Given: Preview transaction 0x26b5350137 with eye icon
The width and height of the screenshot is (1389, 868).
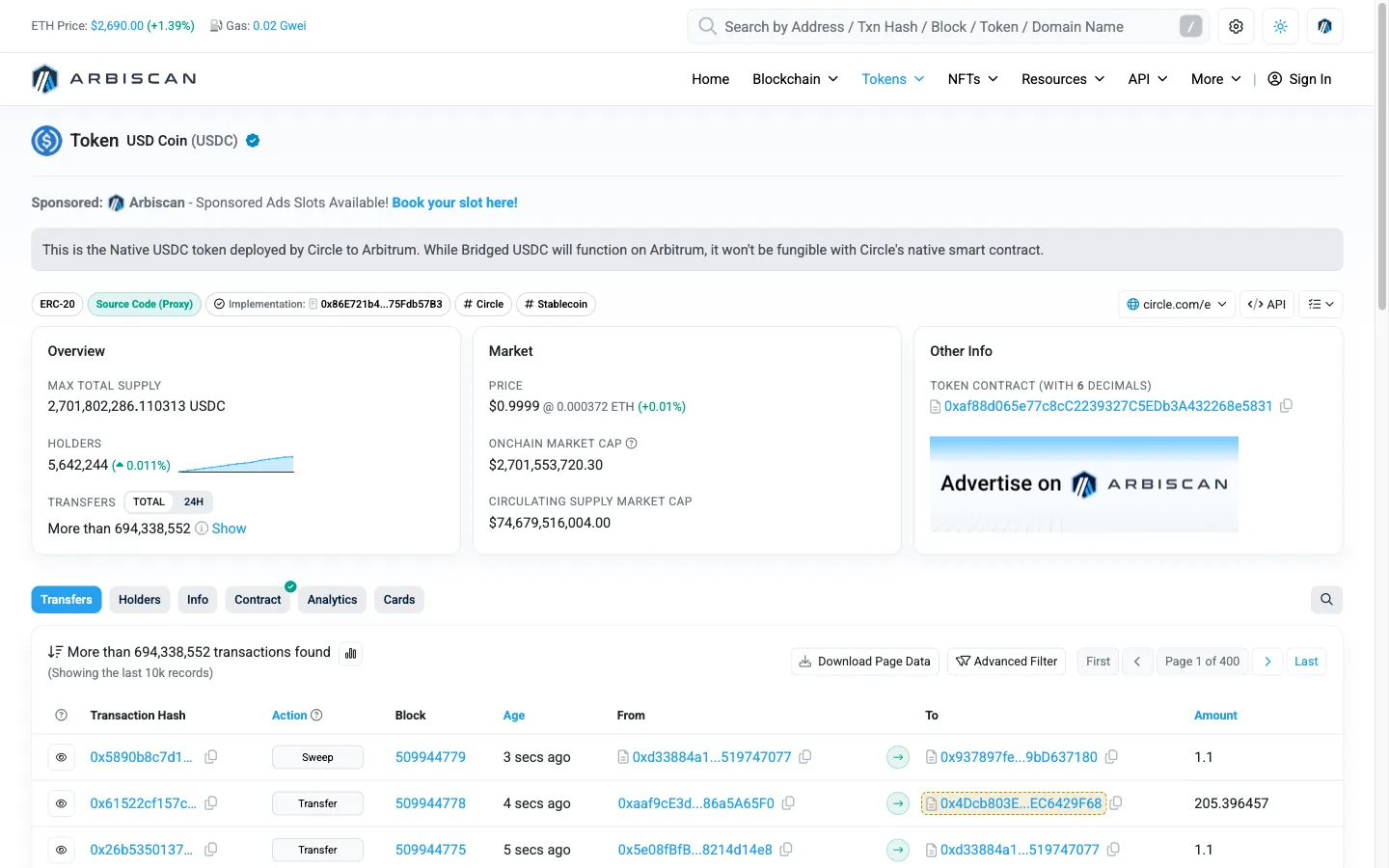Looking at the screenshot, I should [x=61, y=850].
